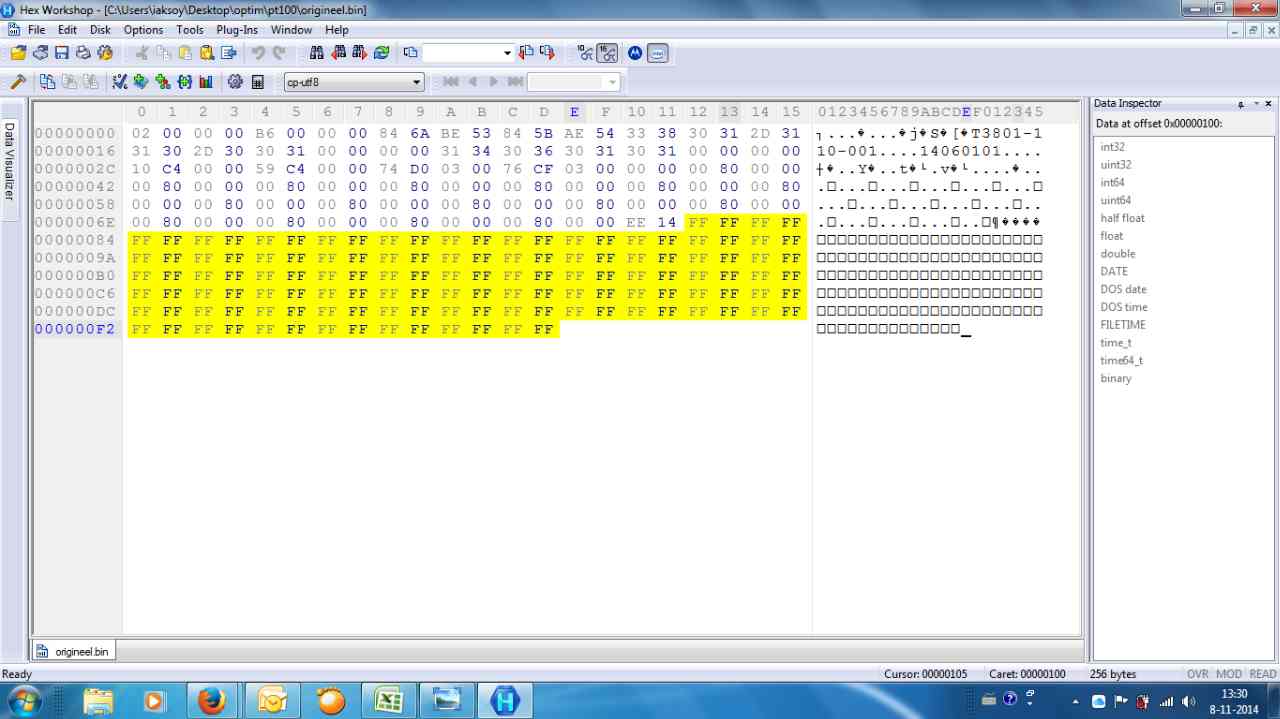The image size is (1280, 719).
Task: Toggle the Motorola byte order button
Action: pos(634,53)
